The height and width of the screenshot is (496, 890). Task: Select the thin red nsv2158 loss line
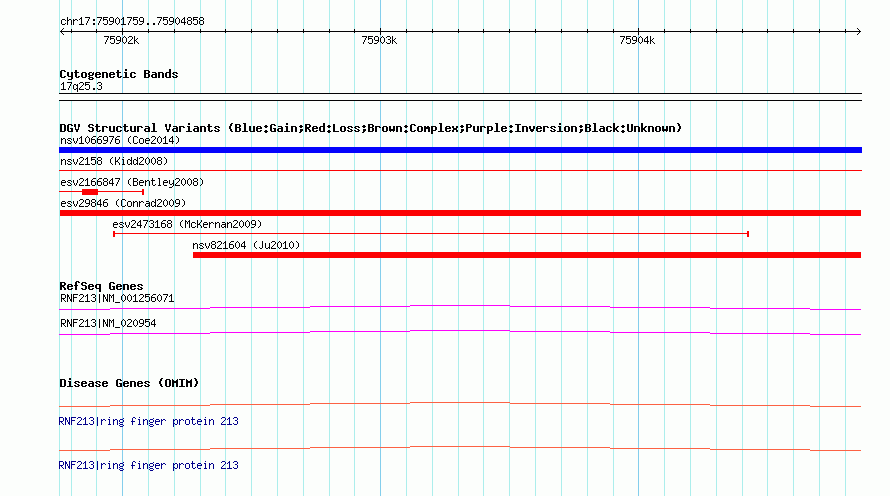pos(460,170)
